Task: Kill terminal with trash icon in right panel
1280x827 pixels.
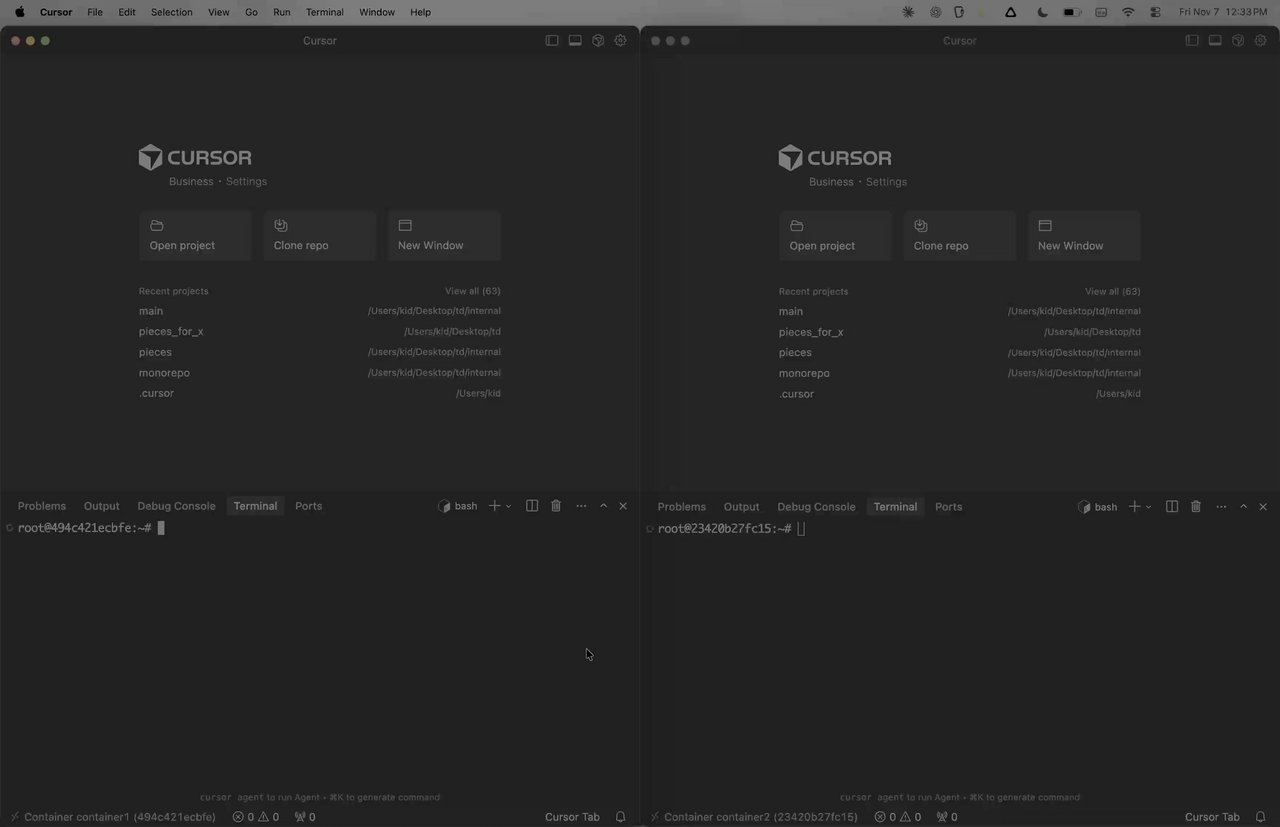Action: (x=1196, y=507)
